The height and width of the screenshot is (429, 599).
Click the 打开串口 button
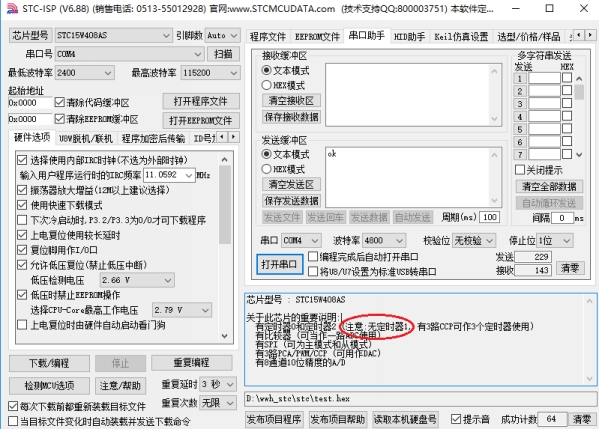[x=279, y=264]
